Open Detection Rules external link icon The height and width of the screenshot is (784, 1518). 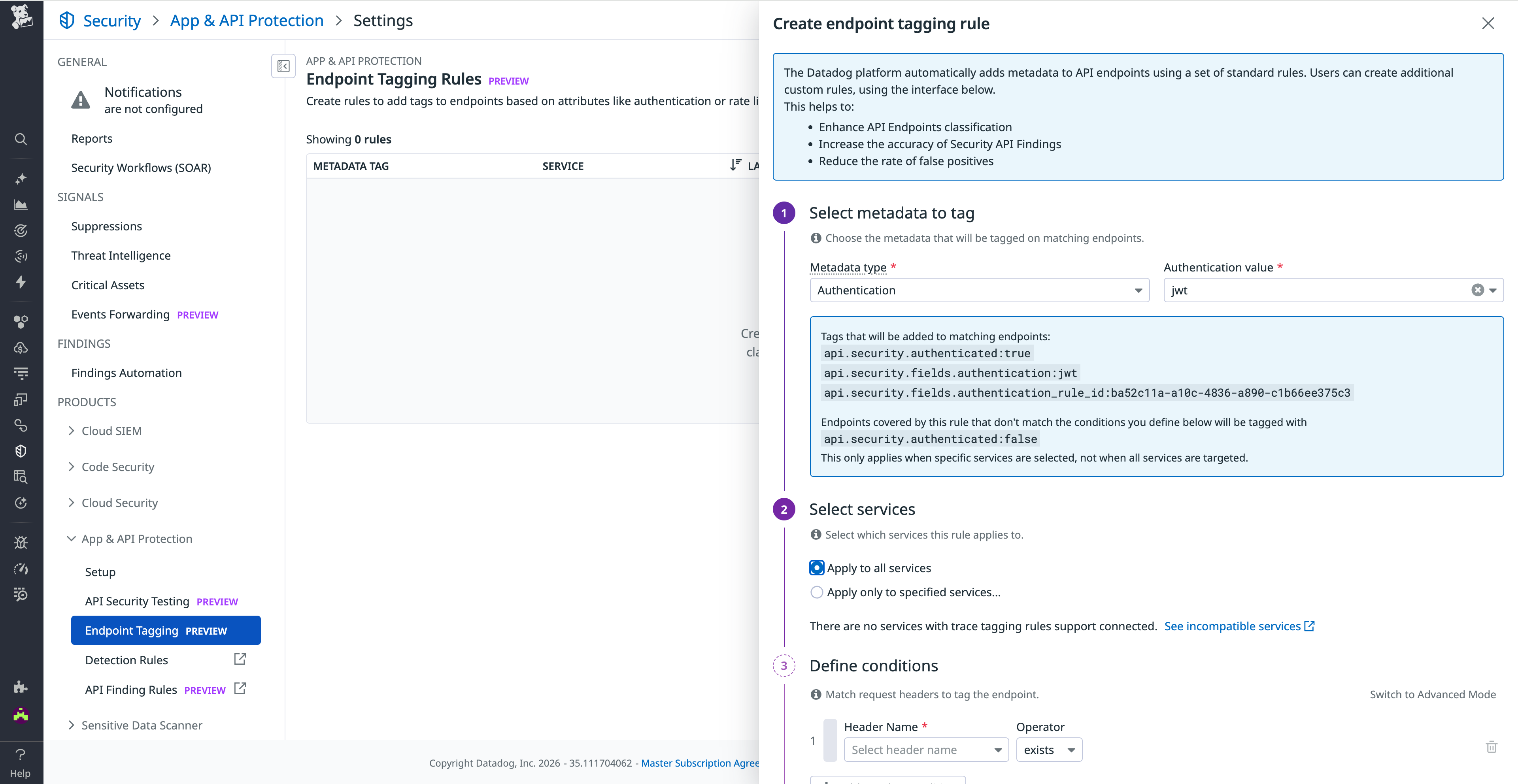pyautogui.click(x=240, y=659)
